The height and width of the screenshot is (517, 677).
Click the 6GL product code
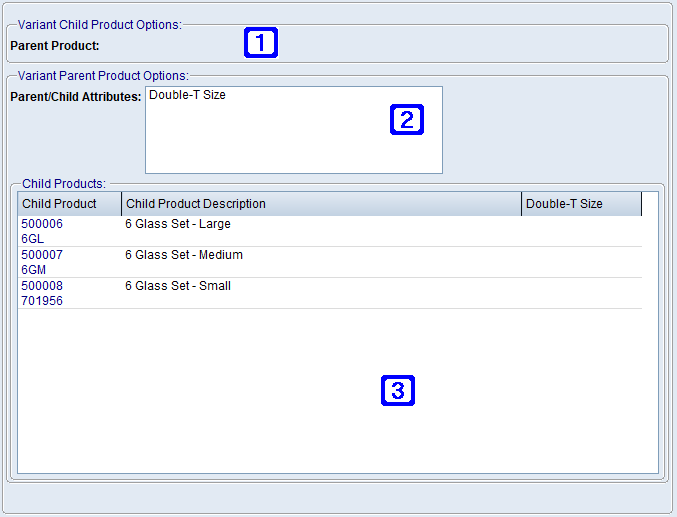pos(32,239)
